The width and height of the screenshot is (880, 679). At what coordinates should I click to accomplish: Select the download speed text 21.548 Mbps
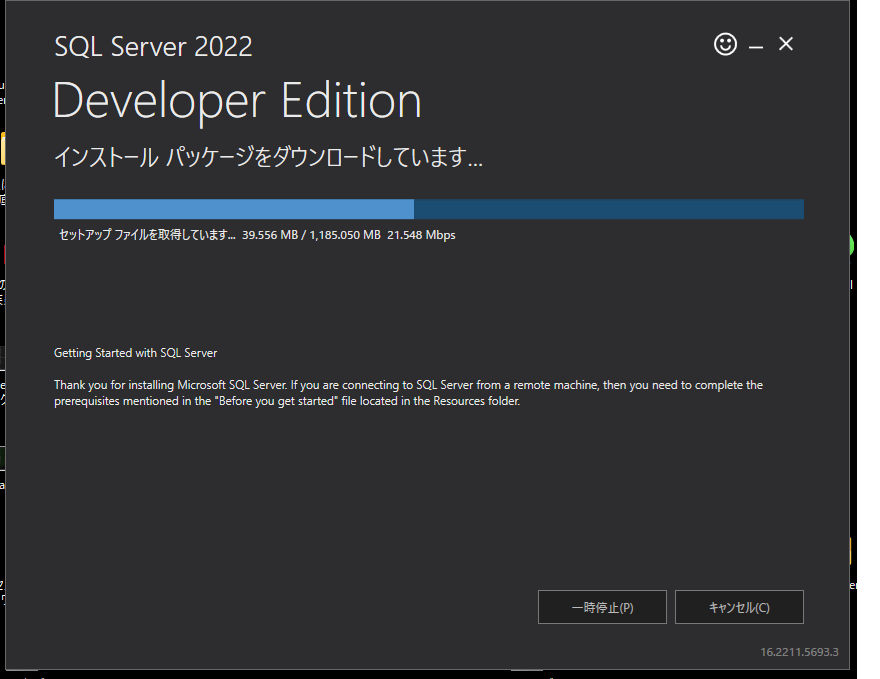coord(423,235)
